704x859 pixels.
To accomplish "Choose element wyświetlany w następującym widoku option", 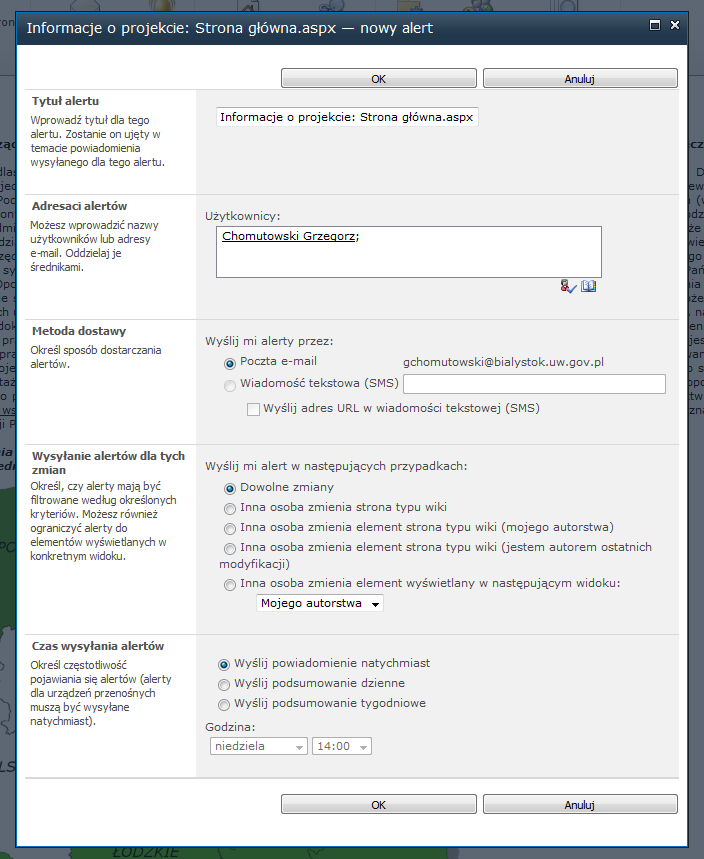I will pyautogui.click(x=230, y=585).
